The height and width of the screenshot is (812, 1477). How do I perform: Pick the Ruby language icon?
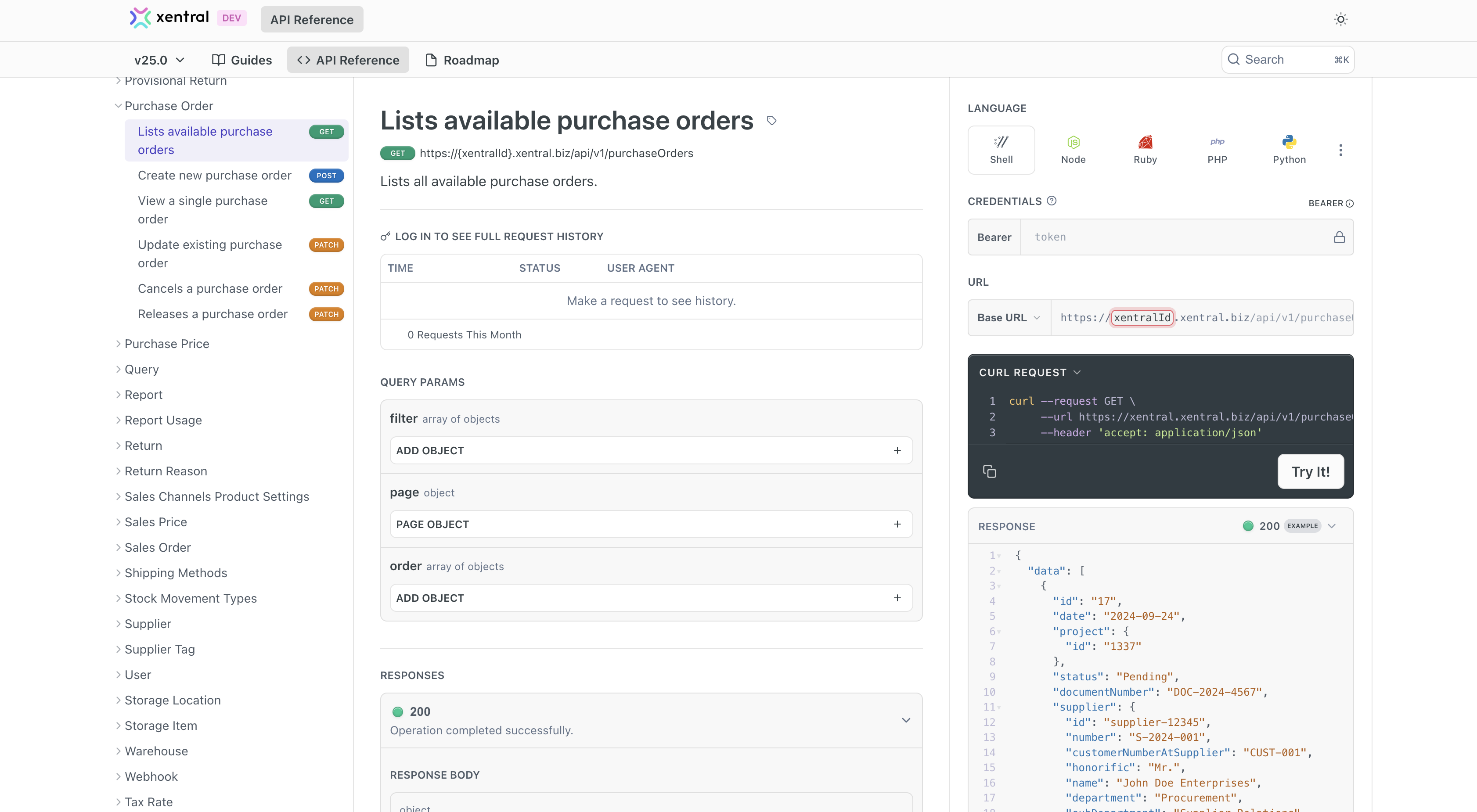coord(1145,150)
